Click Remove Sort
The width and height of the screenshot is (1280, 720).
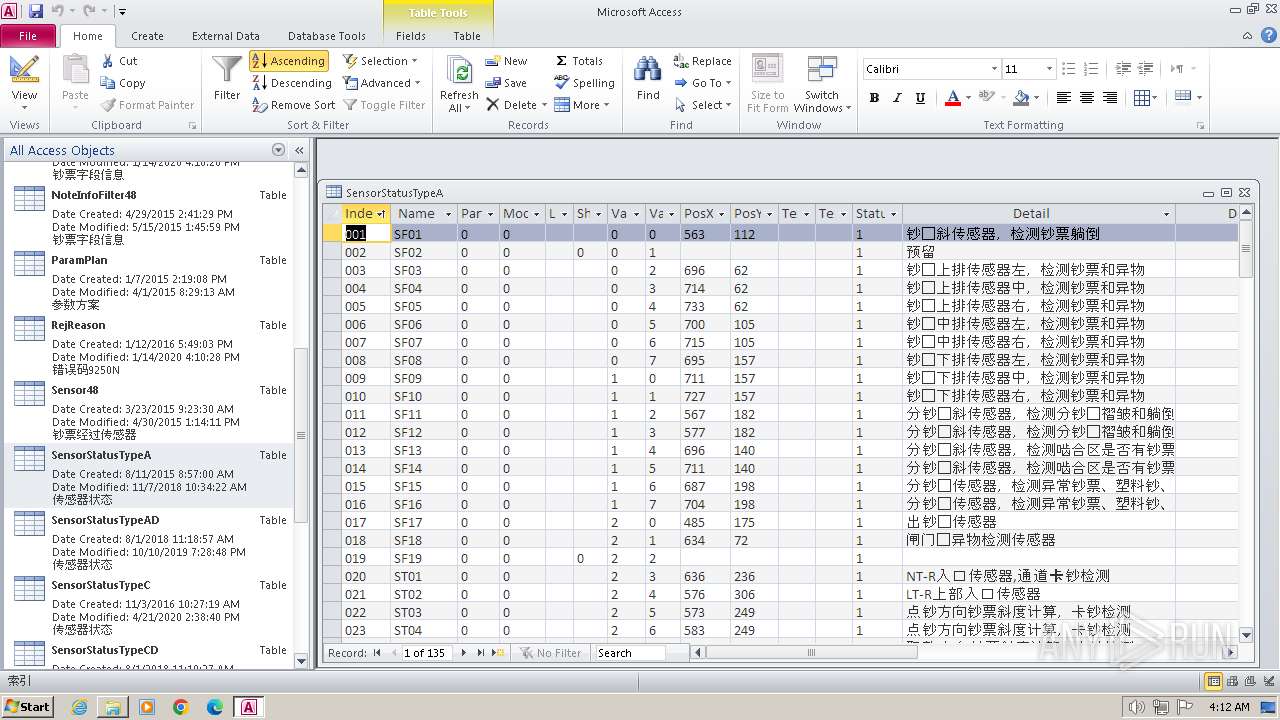coord(293,105)
